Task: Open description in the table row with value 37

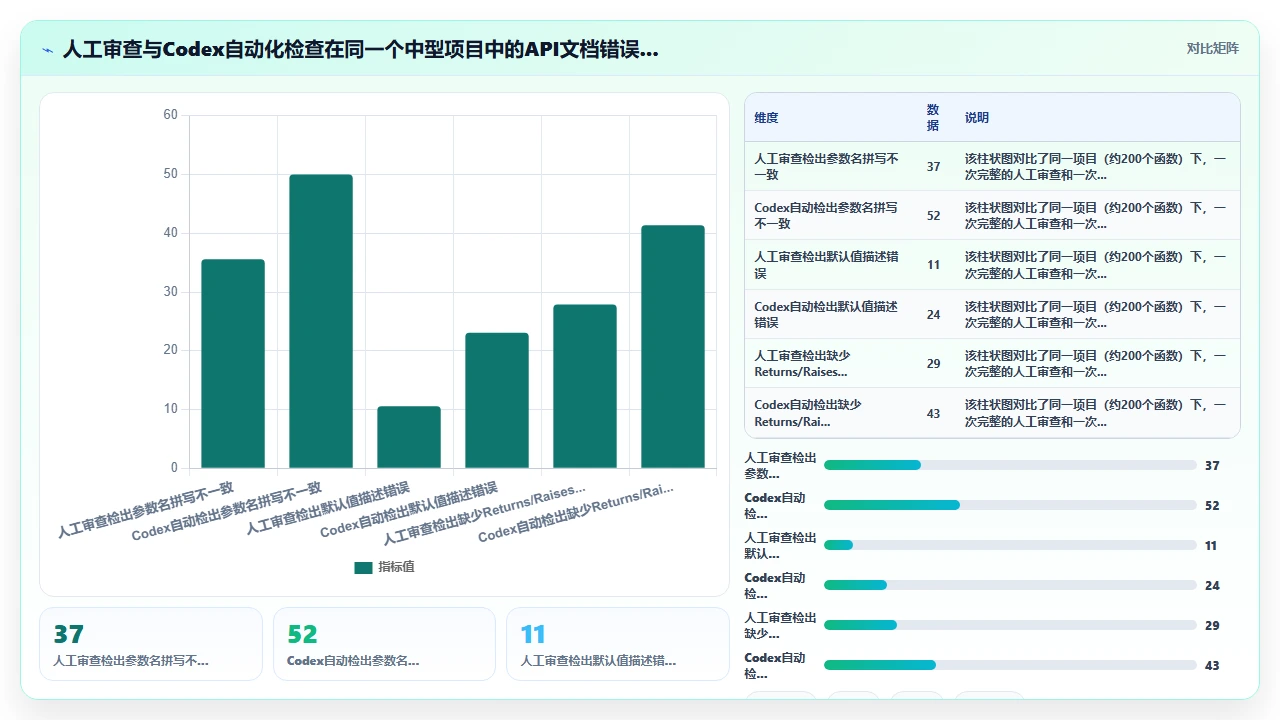Action: 1096,166
